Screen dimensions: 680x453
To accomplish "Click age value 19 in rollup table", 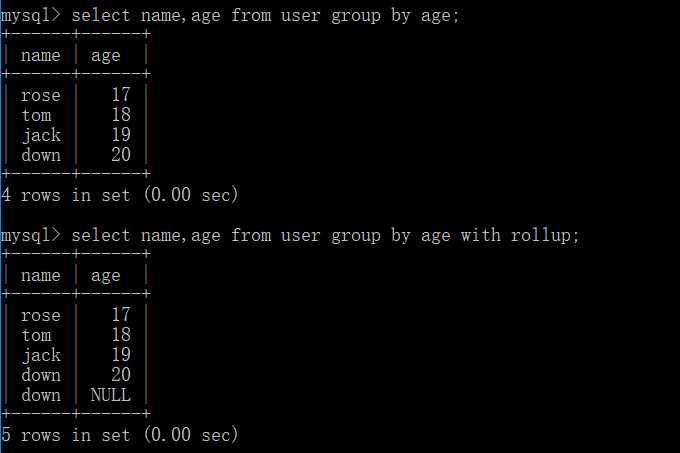I will 121,355.
